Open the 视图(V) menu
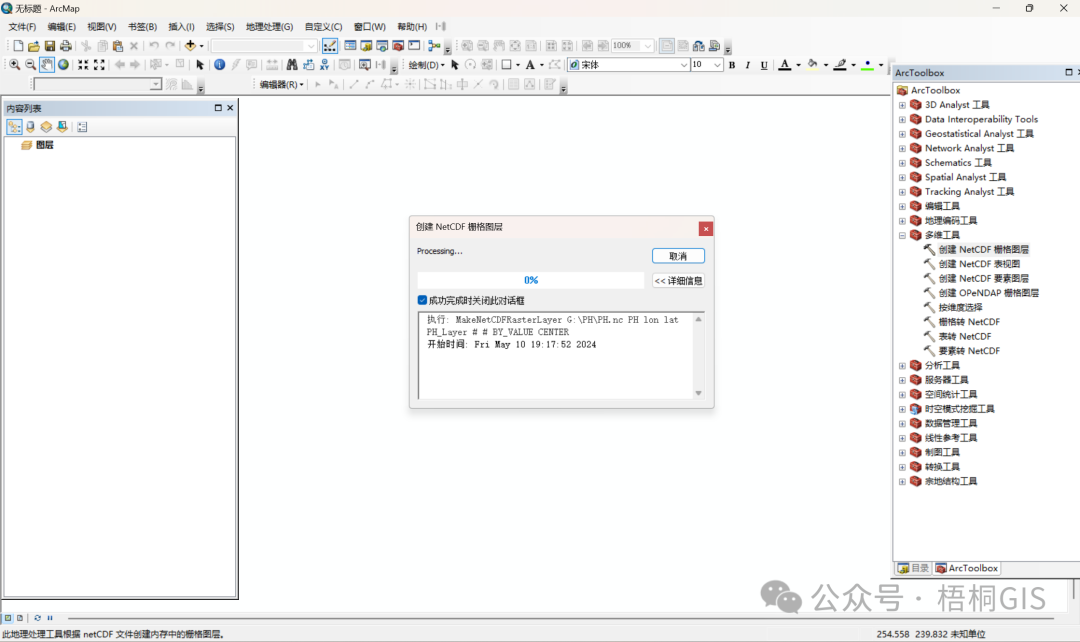The image size is (1080, 642). [101, 27]
